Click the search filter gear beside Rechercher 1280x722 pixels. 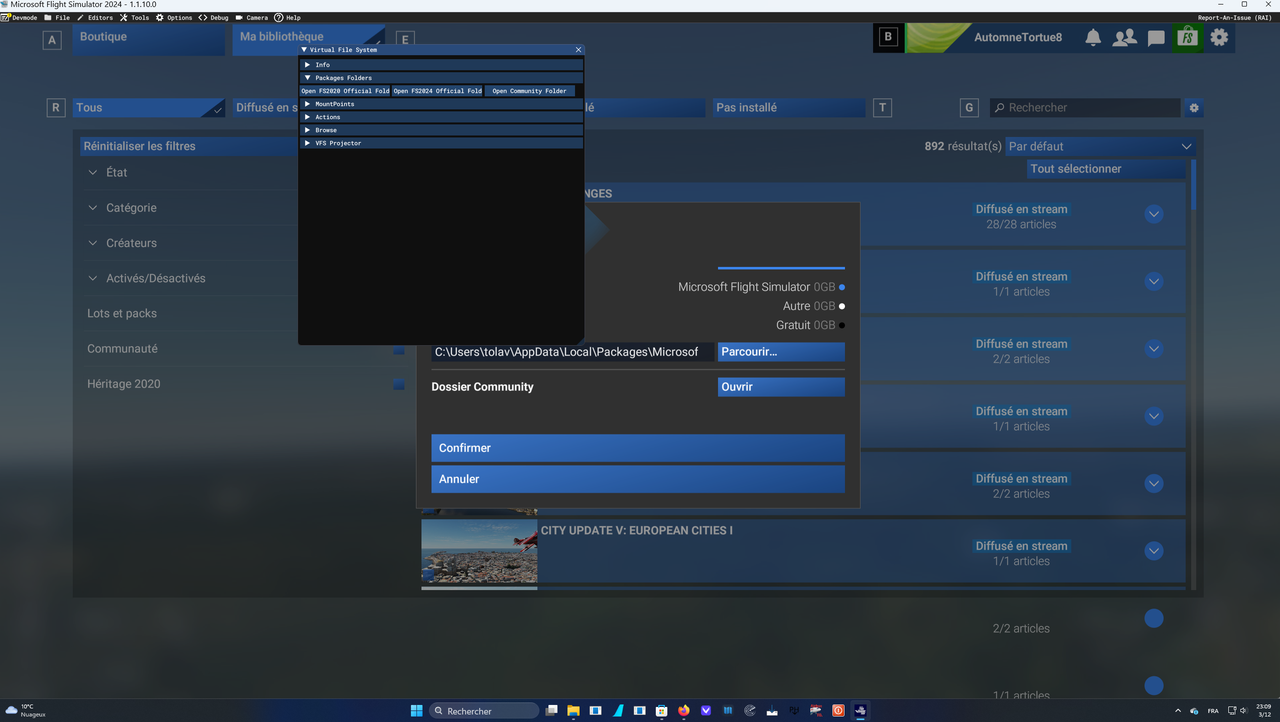coord(1194,107)
